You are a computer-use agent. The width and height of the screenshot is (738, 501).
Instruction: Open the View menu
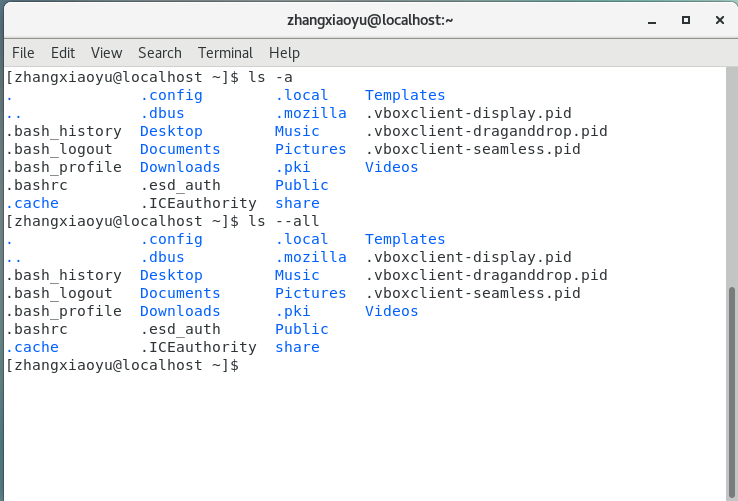pos(106,53)
